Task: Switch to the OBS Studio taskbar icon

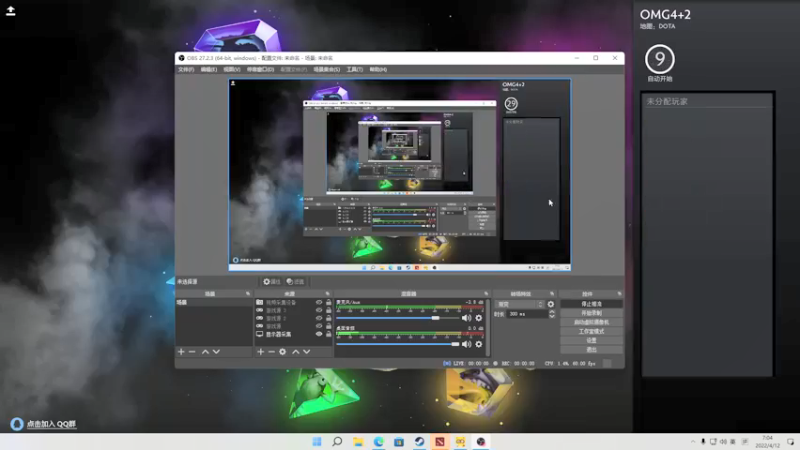Action: point(481,441)
